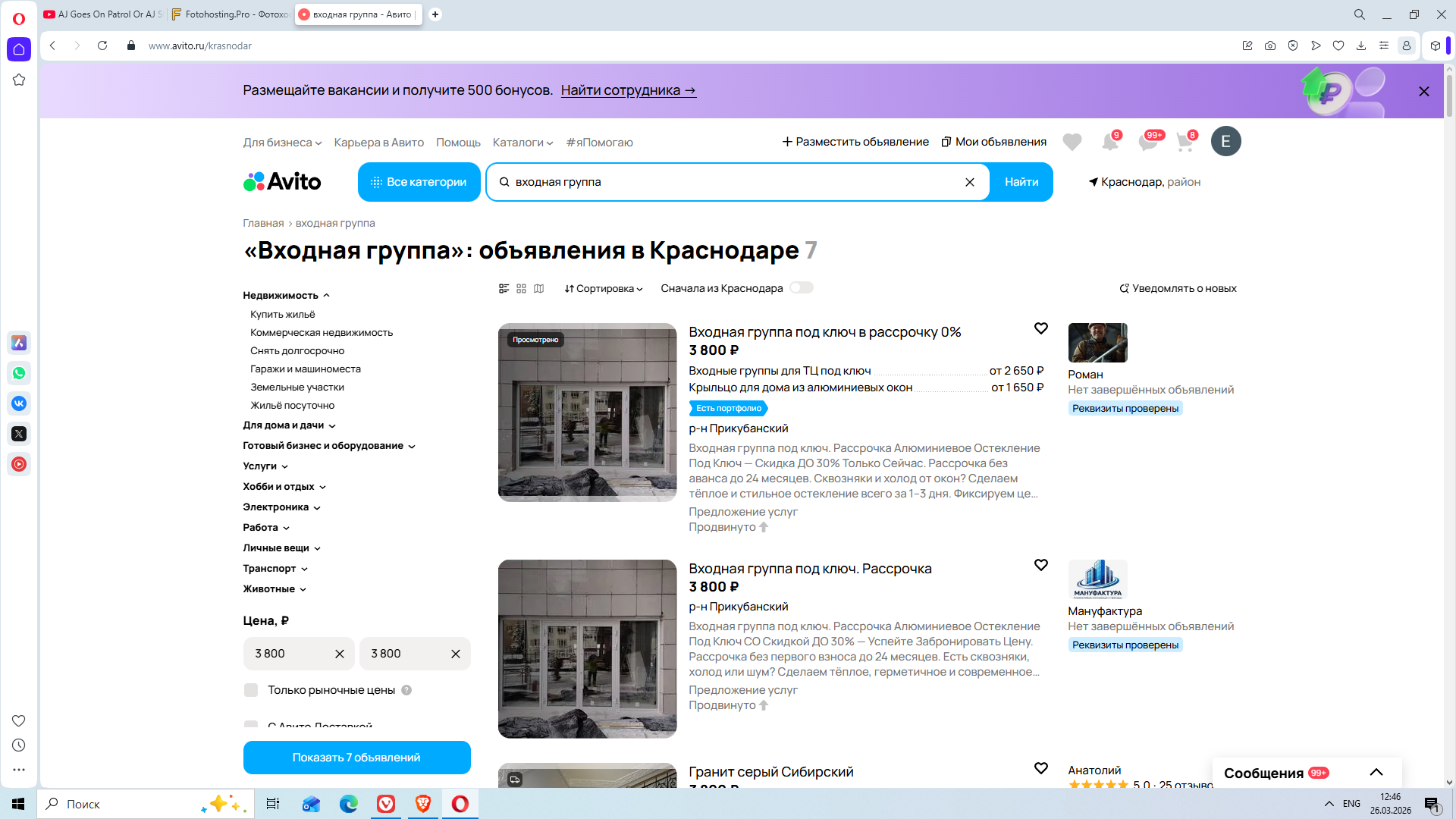Open first listing's thumbnail photo
Viewport: 1456px width, 819px height.
point(587,413)
